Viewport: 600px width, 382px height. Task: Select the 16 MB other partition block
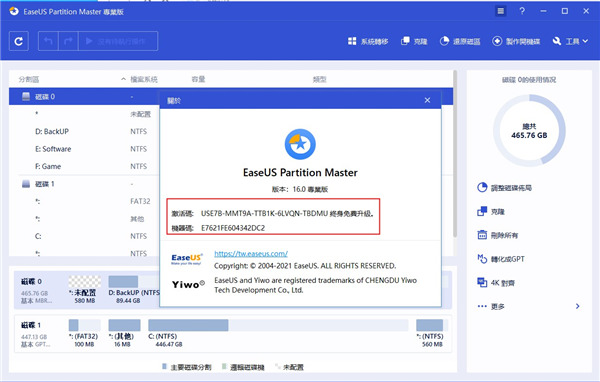tap(124, 334)
